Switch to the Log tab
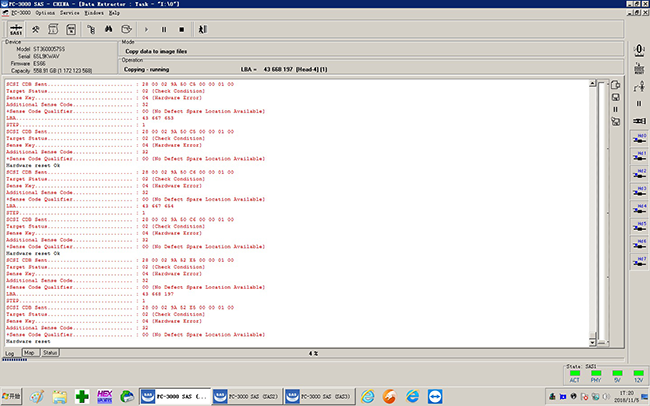 [x=10, y=353]
